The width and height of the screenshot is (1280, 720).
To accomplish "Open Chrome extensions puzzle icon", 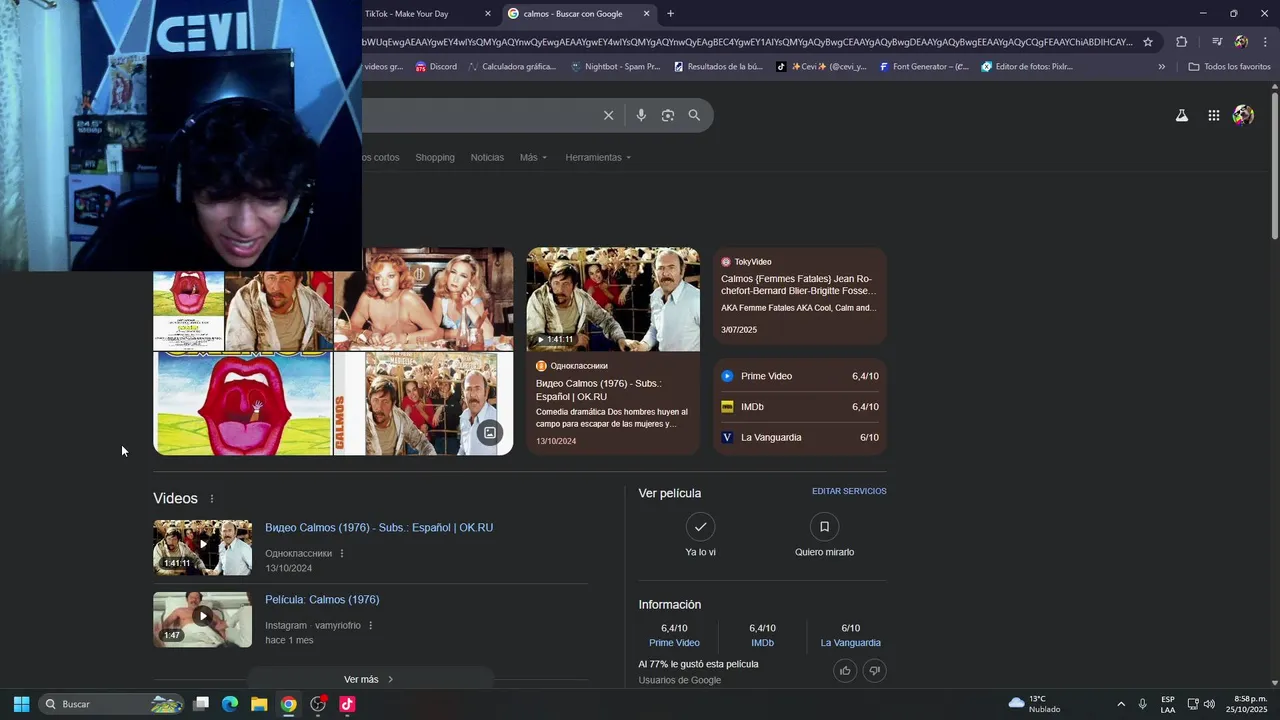I will [x=1182, y=42].
